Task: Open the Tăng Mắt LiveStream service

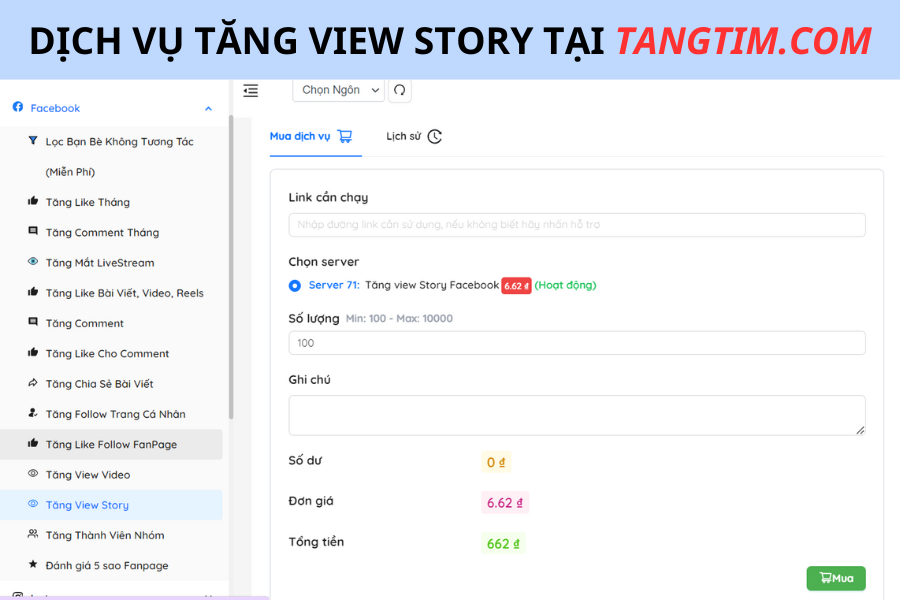Action: (100, 263)
